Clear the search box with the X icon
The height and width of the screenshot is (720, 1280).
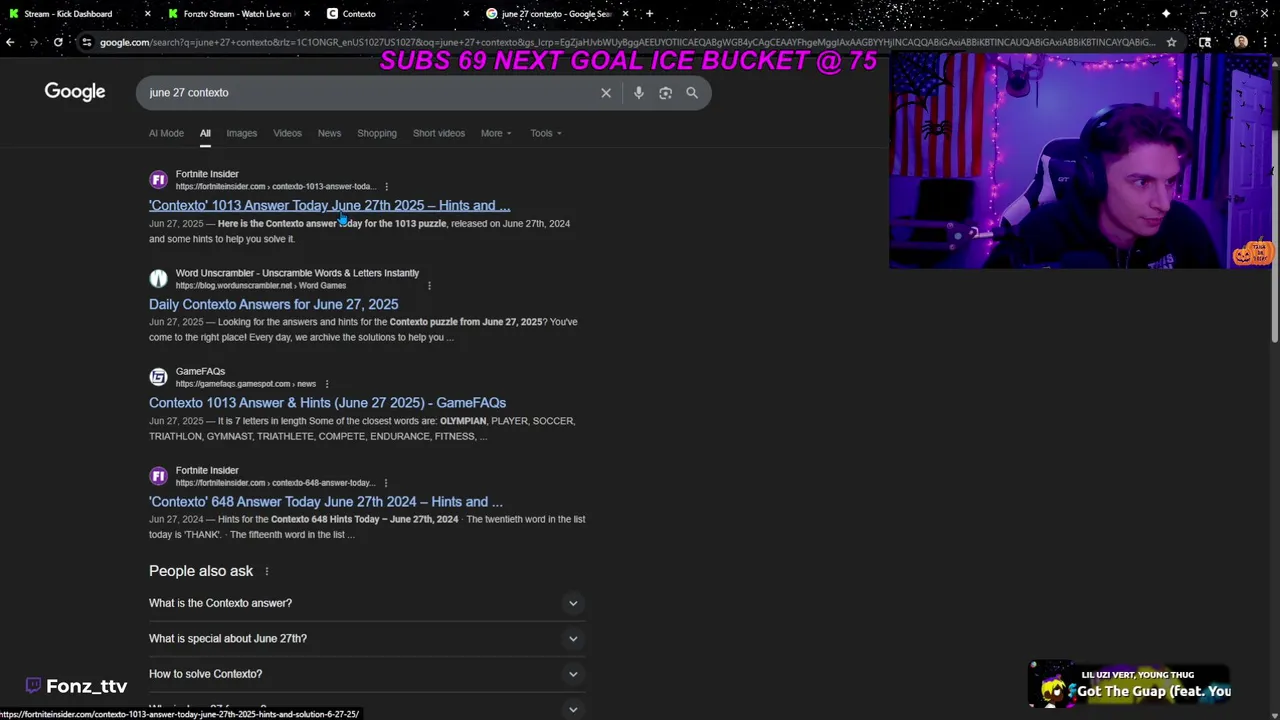[x=606, y=93]
